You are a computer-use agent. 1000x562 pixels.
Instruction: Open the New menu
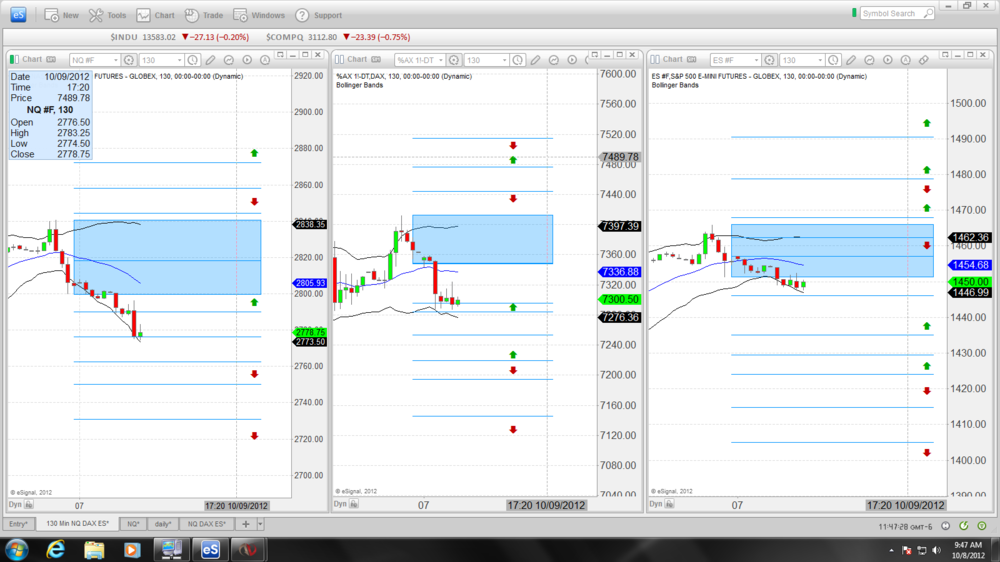coord(62,15)
